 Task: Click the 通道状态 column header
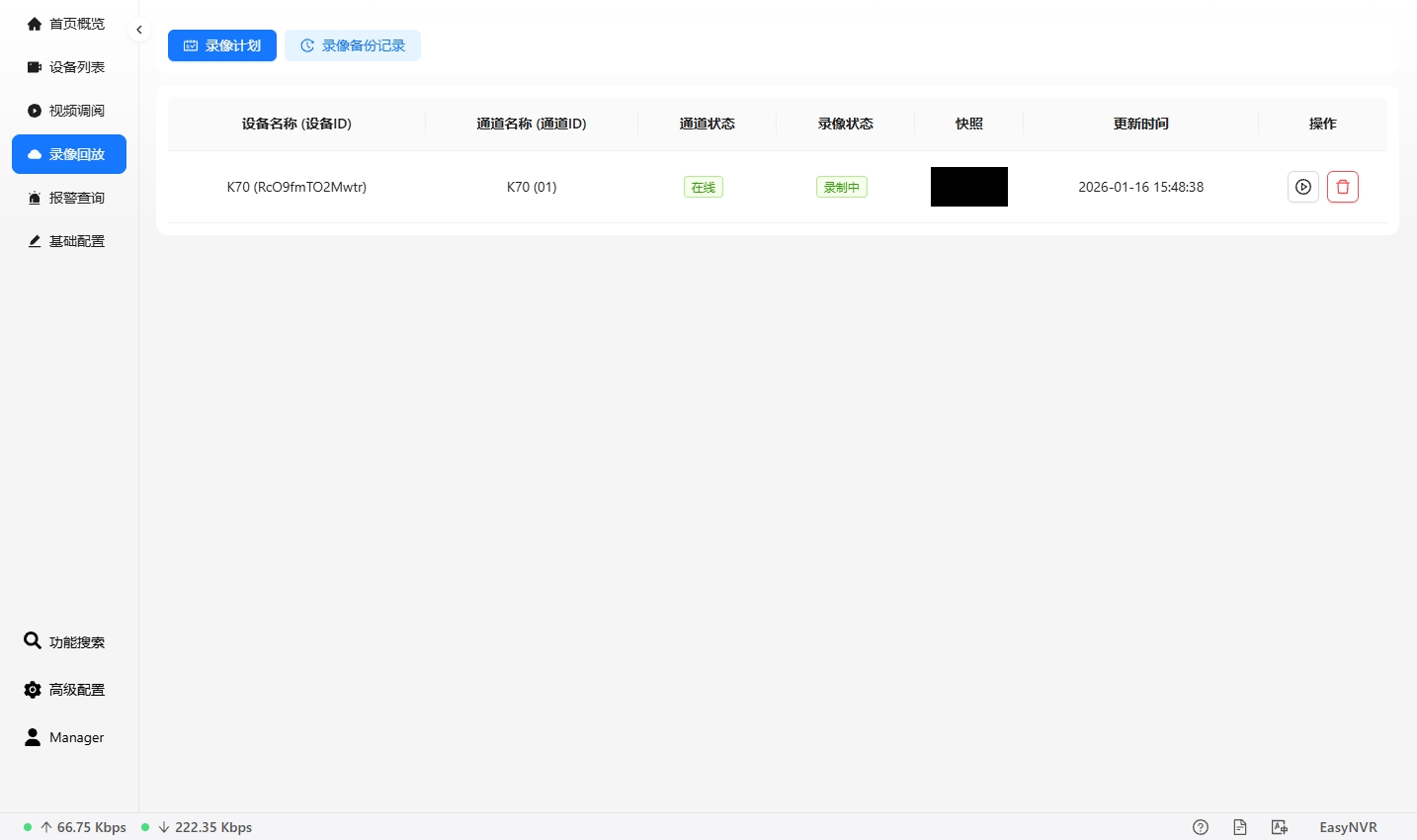tap(708, 124)
